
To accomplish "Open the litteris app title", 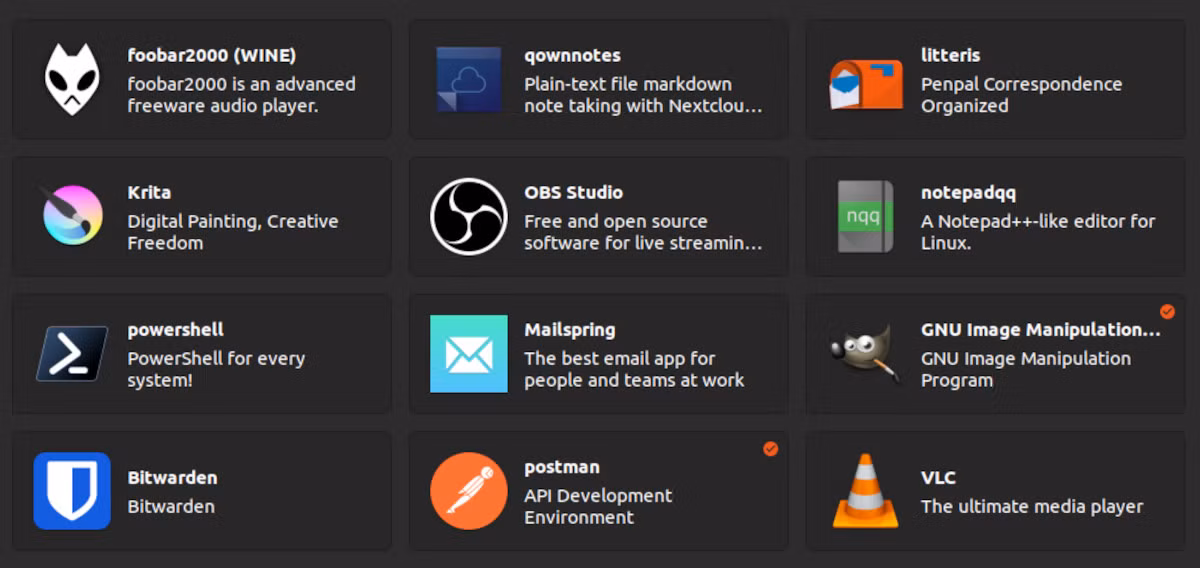I will click(950, 55).
